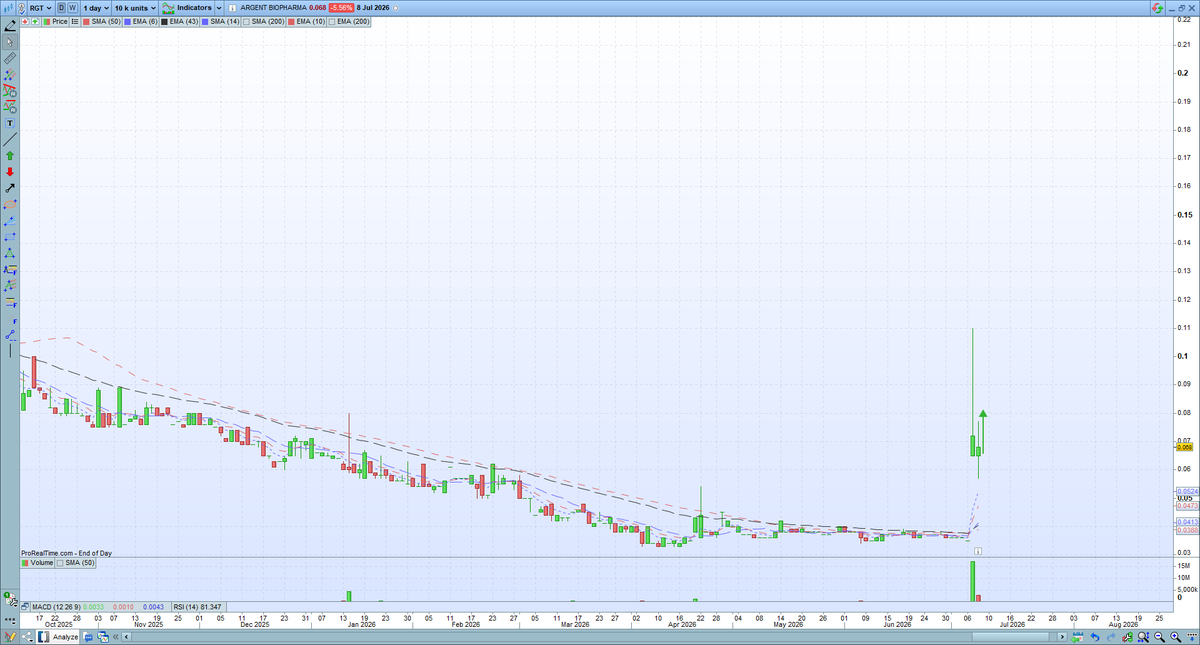
Task: Open the instrument info icon
Action: pyautogui.click(x=232, y=8)
